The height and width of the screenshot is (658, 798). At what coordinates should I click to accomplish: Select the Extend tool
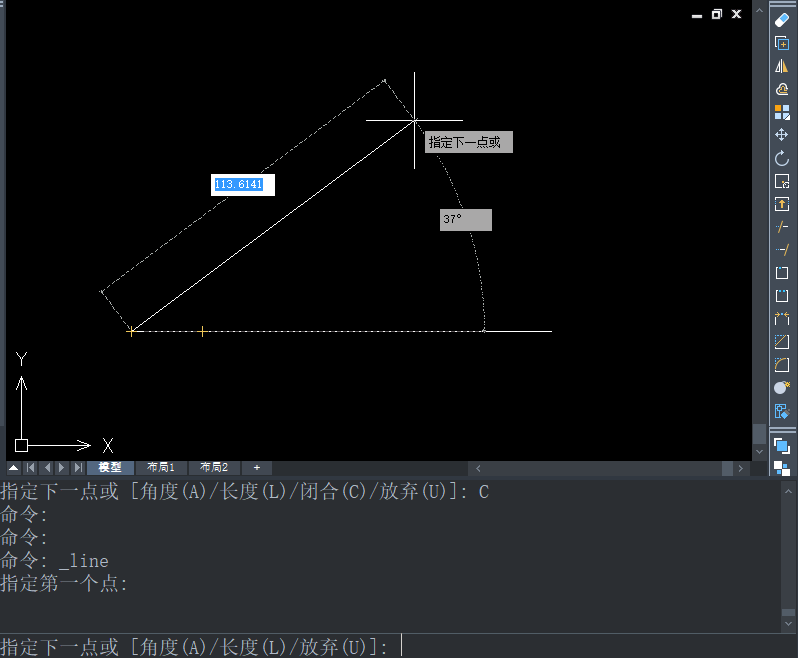tap(782, 250)
